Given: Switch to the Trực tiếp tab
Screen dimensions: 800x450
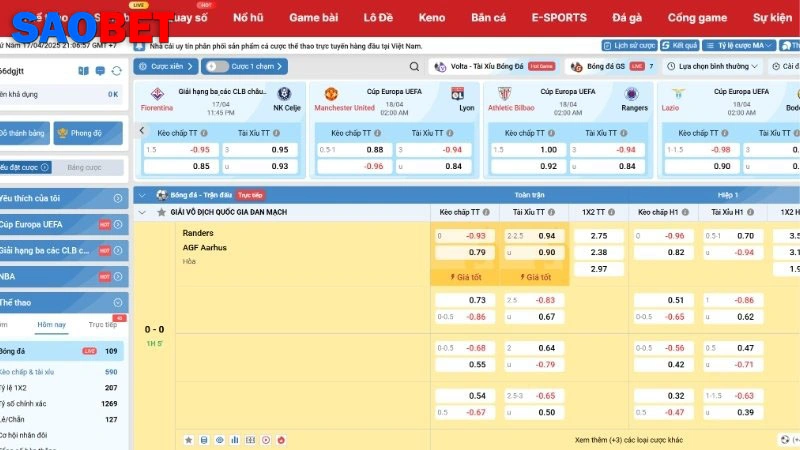Looking at the screenshot, I should pos(103,324).
